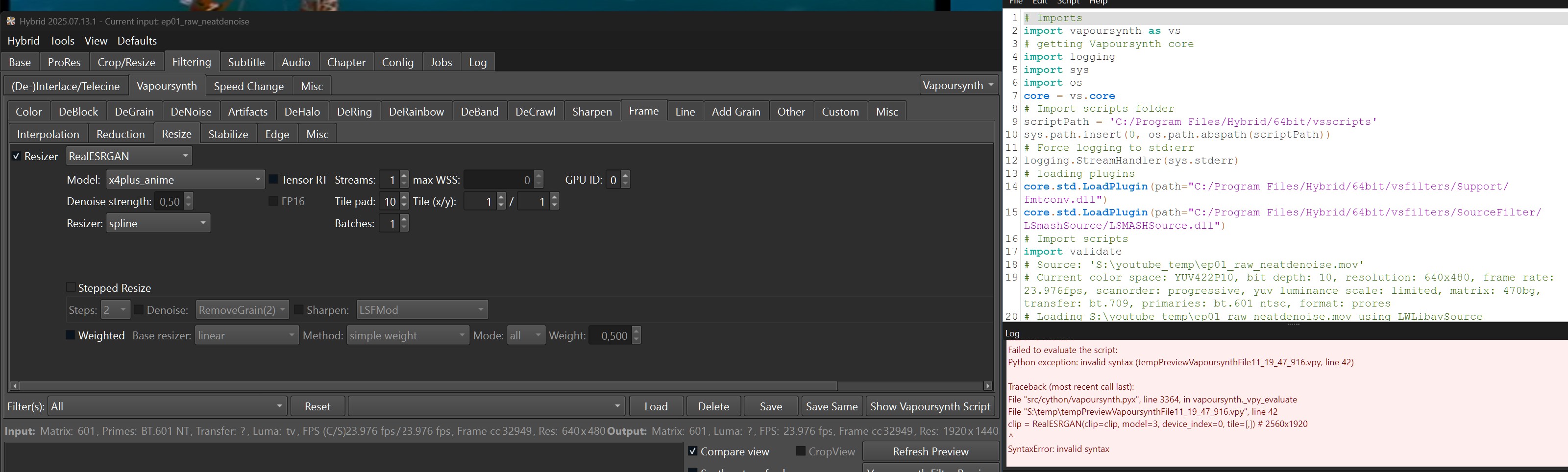The width and height of the screenshot is (1568, 472).
Task: Click the right arrow of horizontal scrollbar
Action: (x=987, y=386)
